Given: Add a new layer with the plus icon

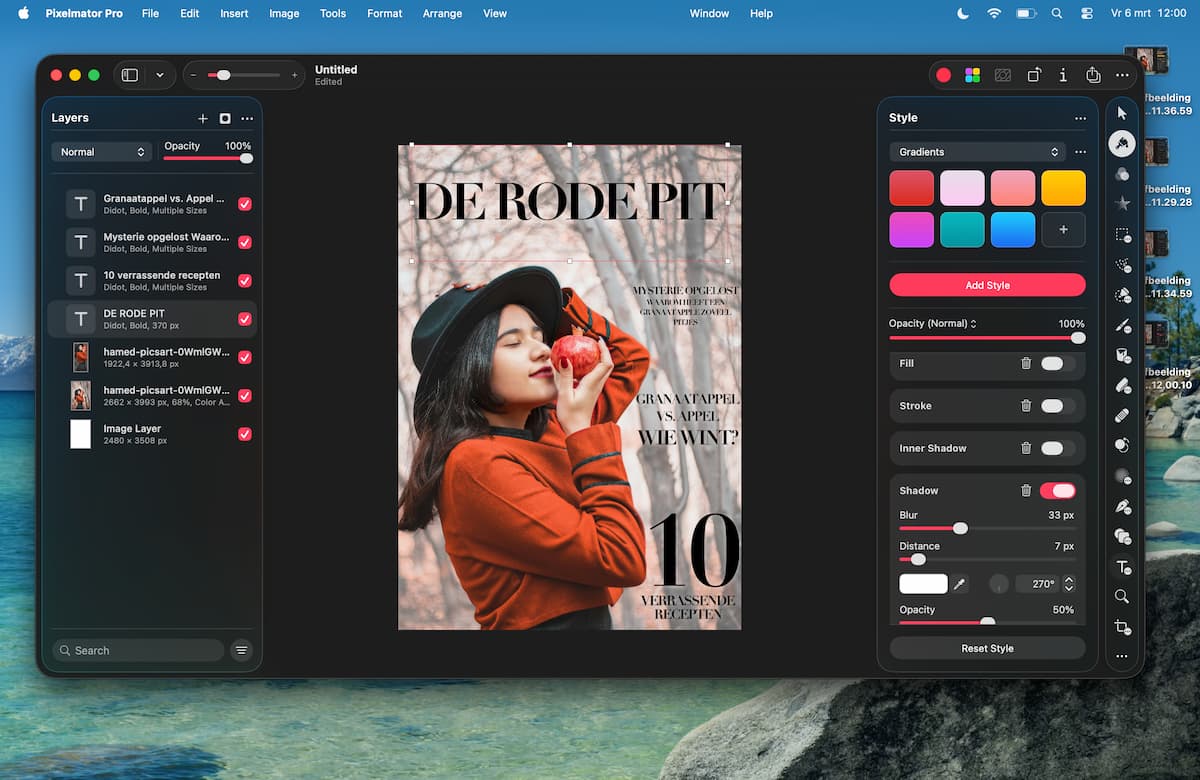Looking at the screenshot, I should (x=203, y=118).
